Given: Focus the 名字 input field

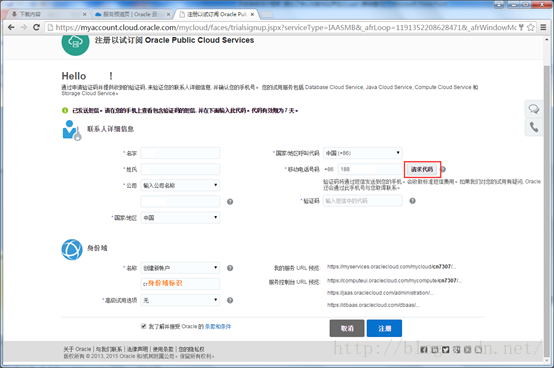Looking at the screenshot, I should 180,153.
